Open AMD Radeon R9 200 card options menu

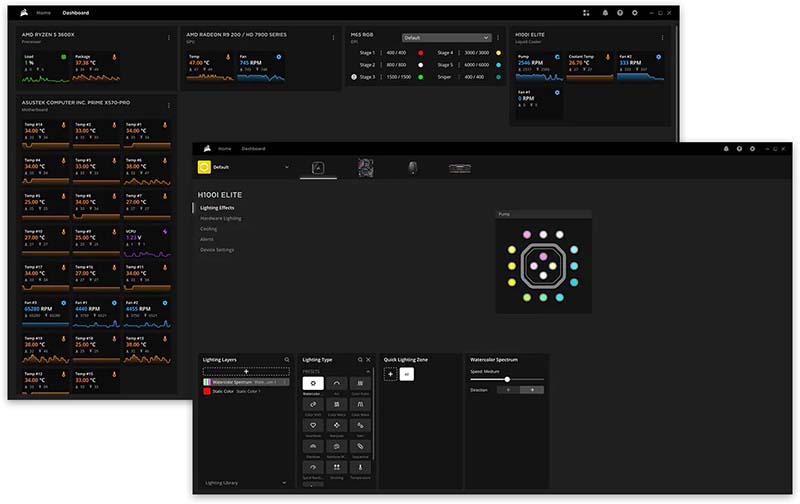click(x=333, y=38)
